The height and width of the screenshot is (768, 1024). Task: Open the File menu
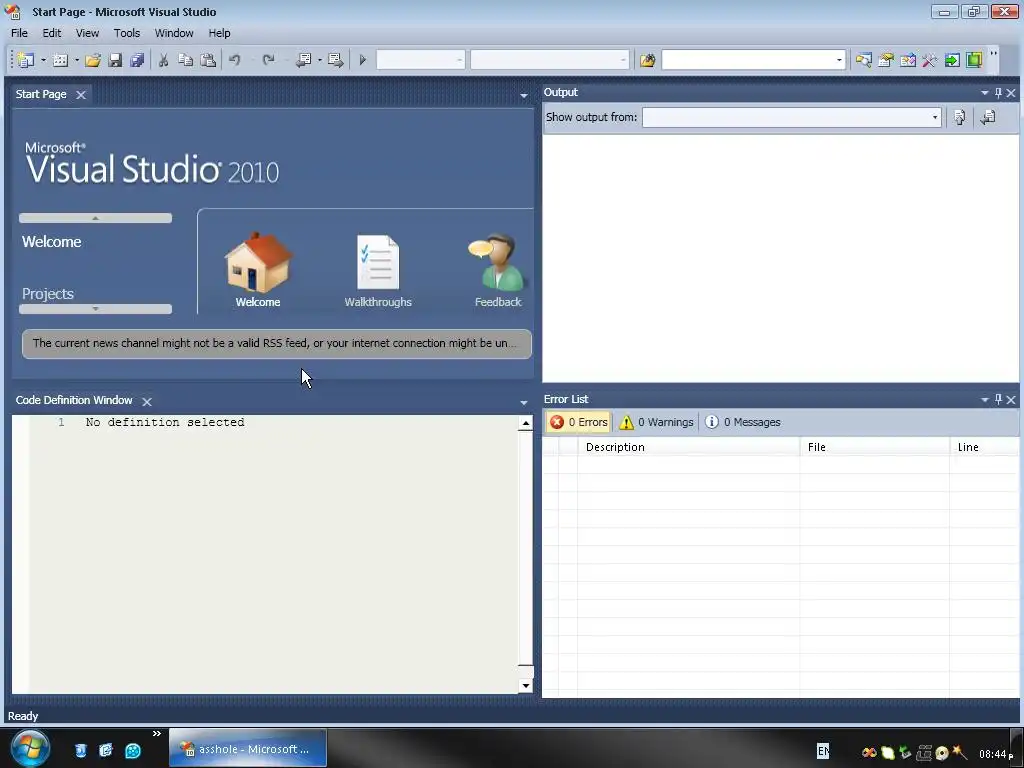(x=20, y=33)
